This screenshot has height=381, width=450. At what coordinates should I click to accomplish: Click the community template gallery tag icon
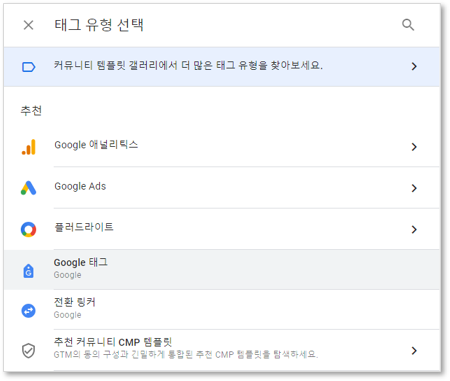click(29, 67)
